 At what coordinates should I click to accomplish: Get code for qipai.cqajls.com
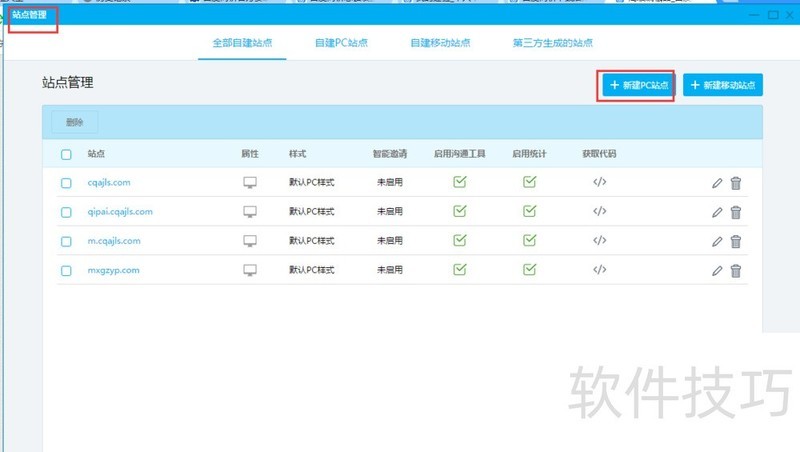pos(599,211)
